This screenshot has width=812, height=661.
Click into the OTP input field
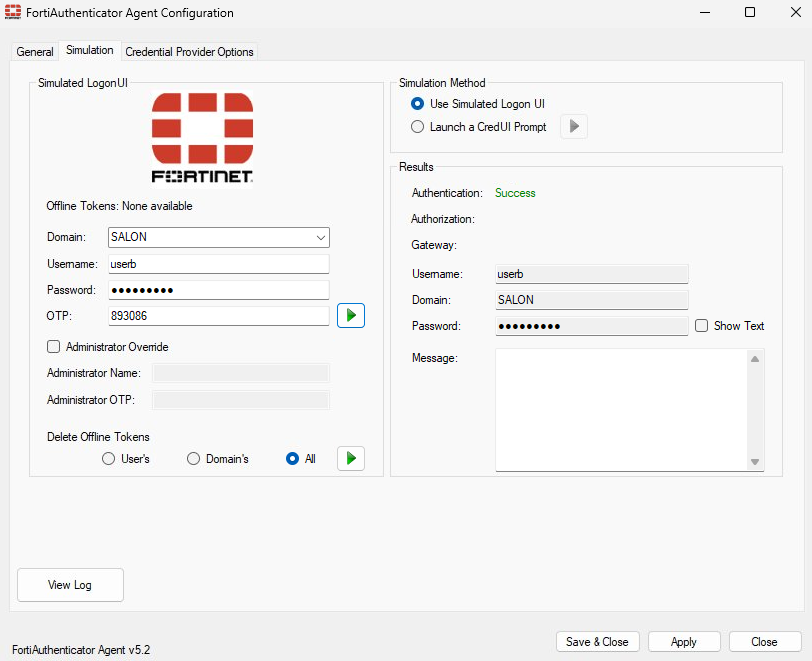coord(218,316)
